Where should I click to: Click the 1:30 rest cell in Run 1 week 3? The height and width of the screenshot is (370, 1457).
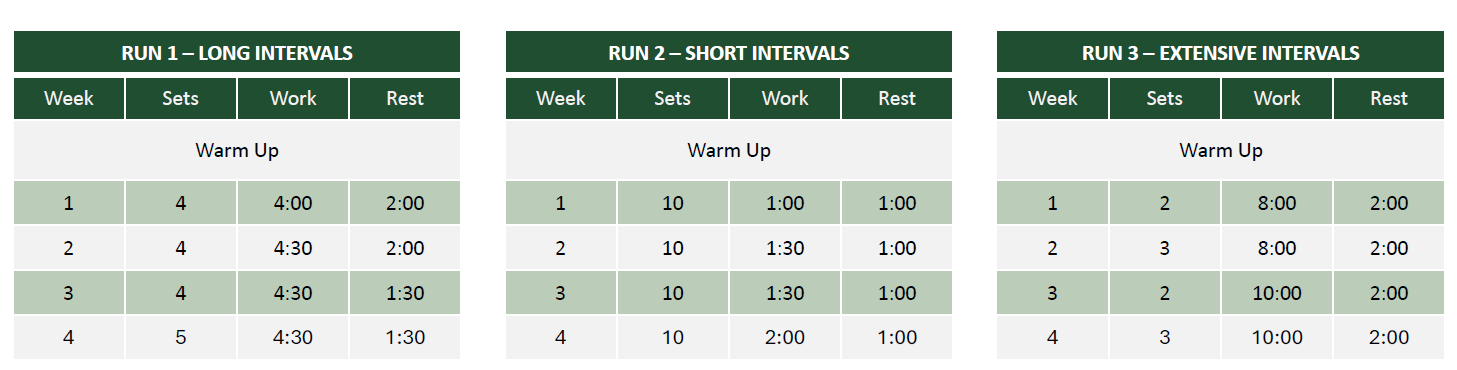click(x=405, y=293)
